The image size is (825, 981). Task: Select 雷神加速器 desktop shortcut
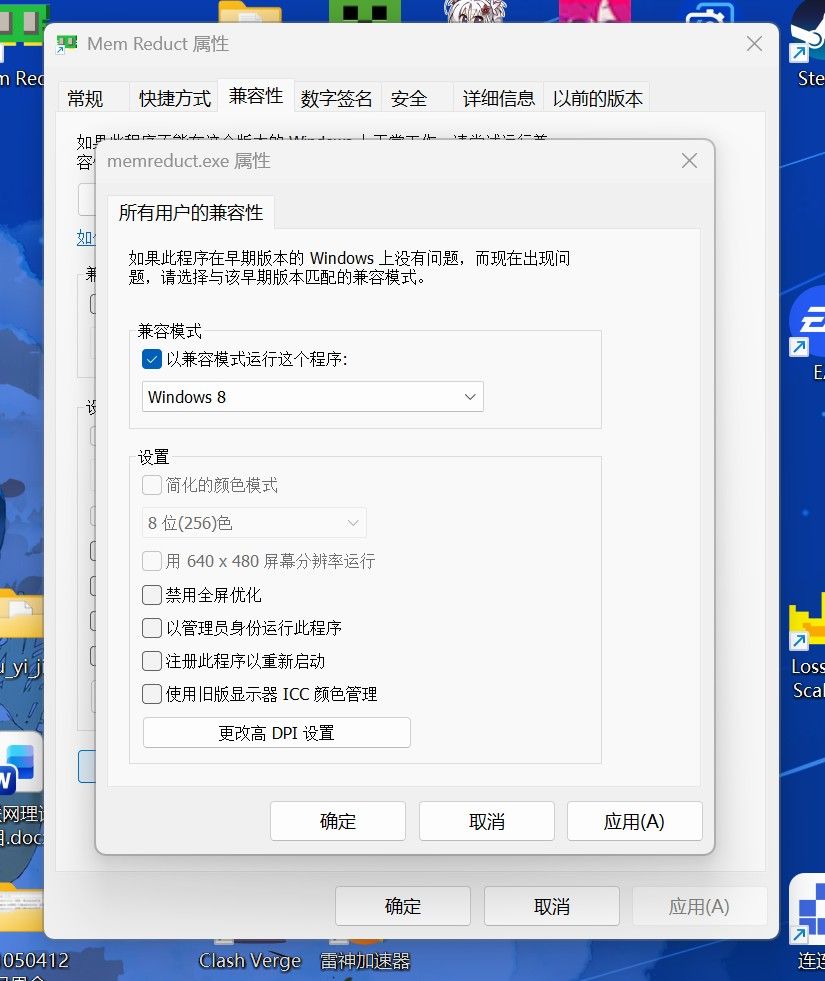(365, 960)
